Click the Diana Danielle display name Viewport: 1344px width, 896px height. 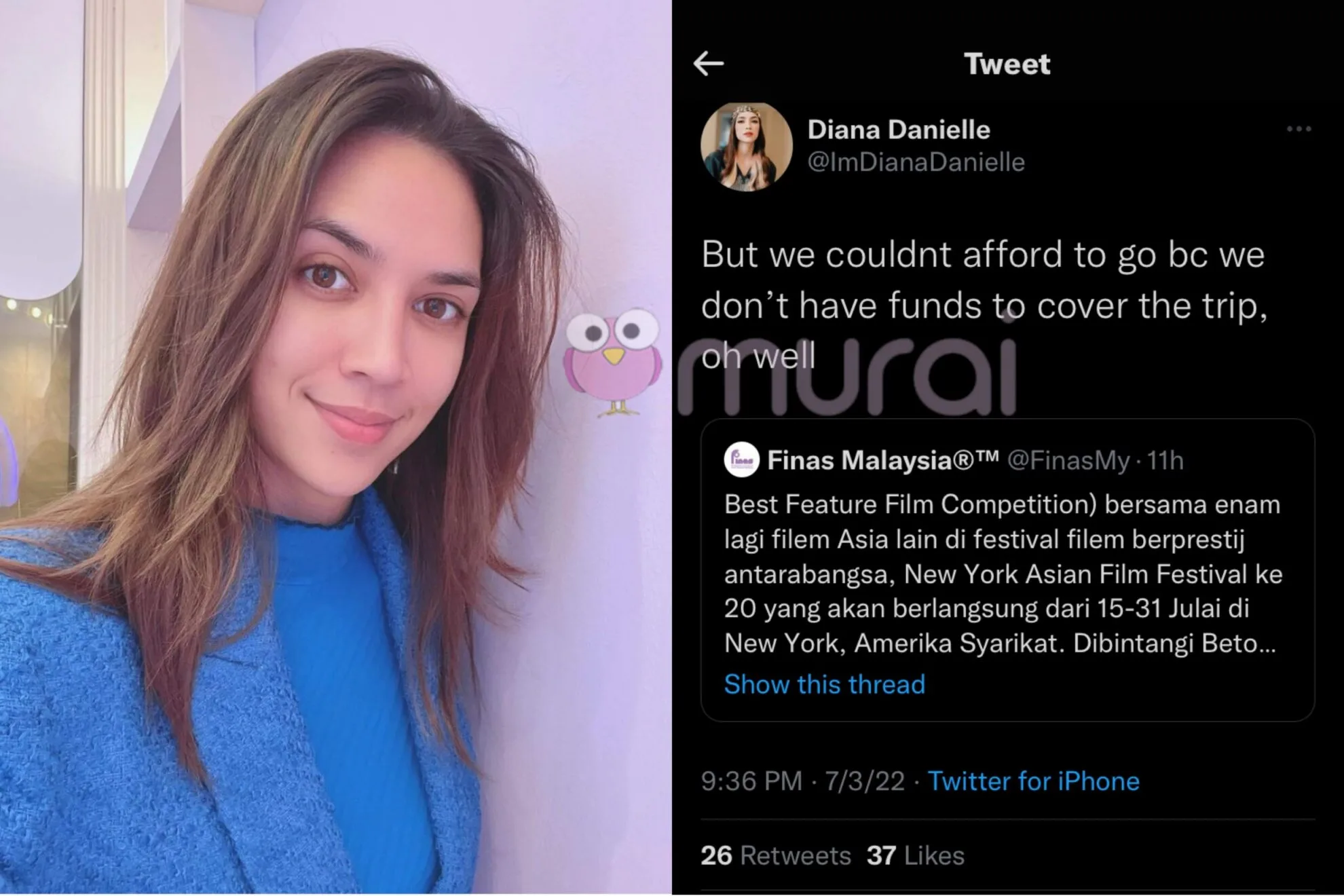(899, 130)
